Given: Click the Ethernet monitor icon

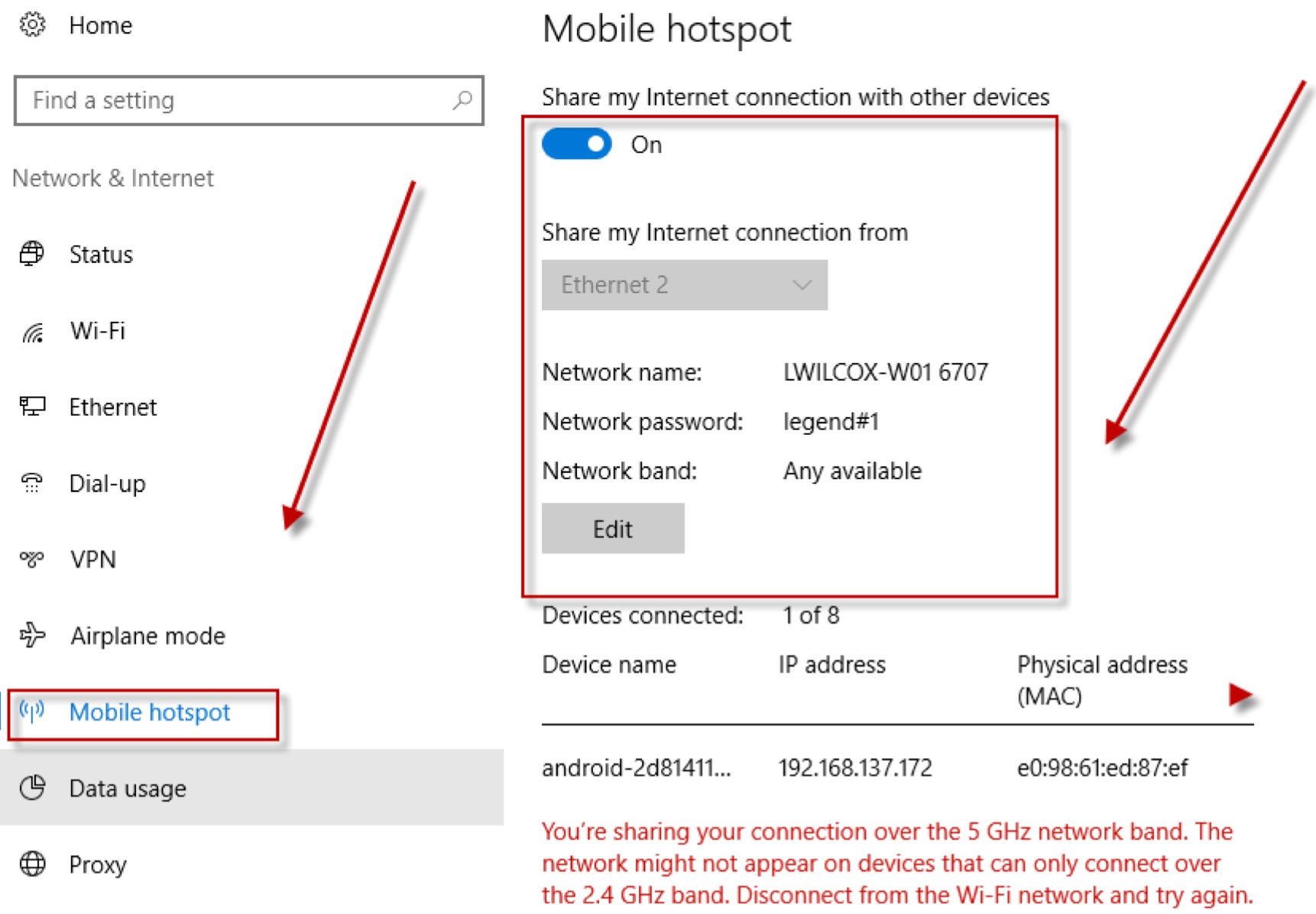Looking at the screenshot, I should pyautogui.click(x=32, y=407).
